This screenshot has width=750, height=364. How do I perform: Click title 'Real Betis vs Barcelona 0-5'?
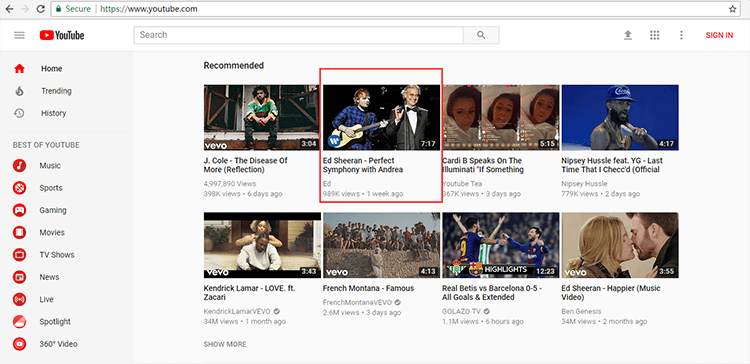pos(492,293)
